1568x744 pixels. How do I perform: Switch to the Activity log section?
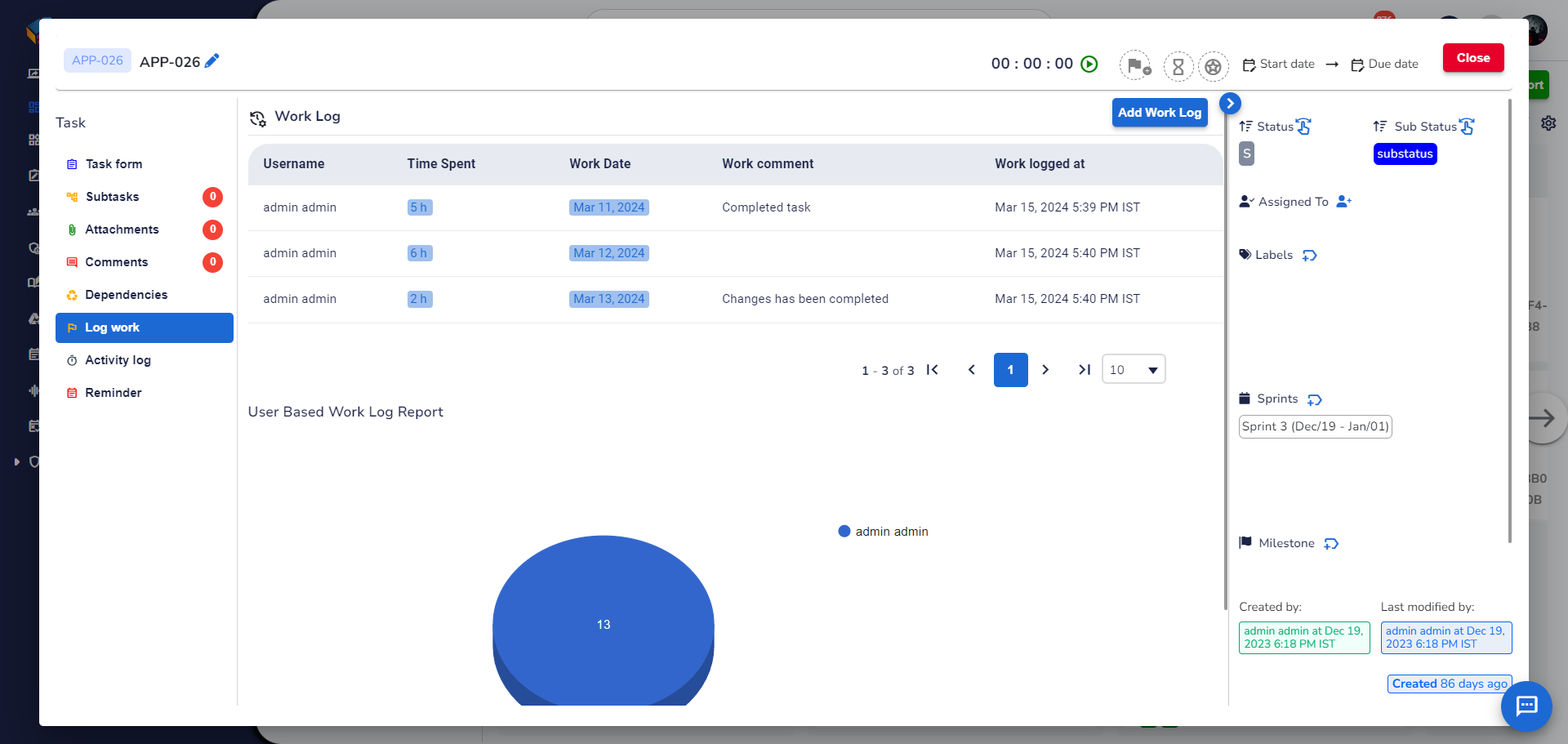117,359
